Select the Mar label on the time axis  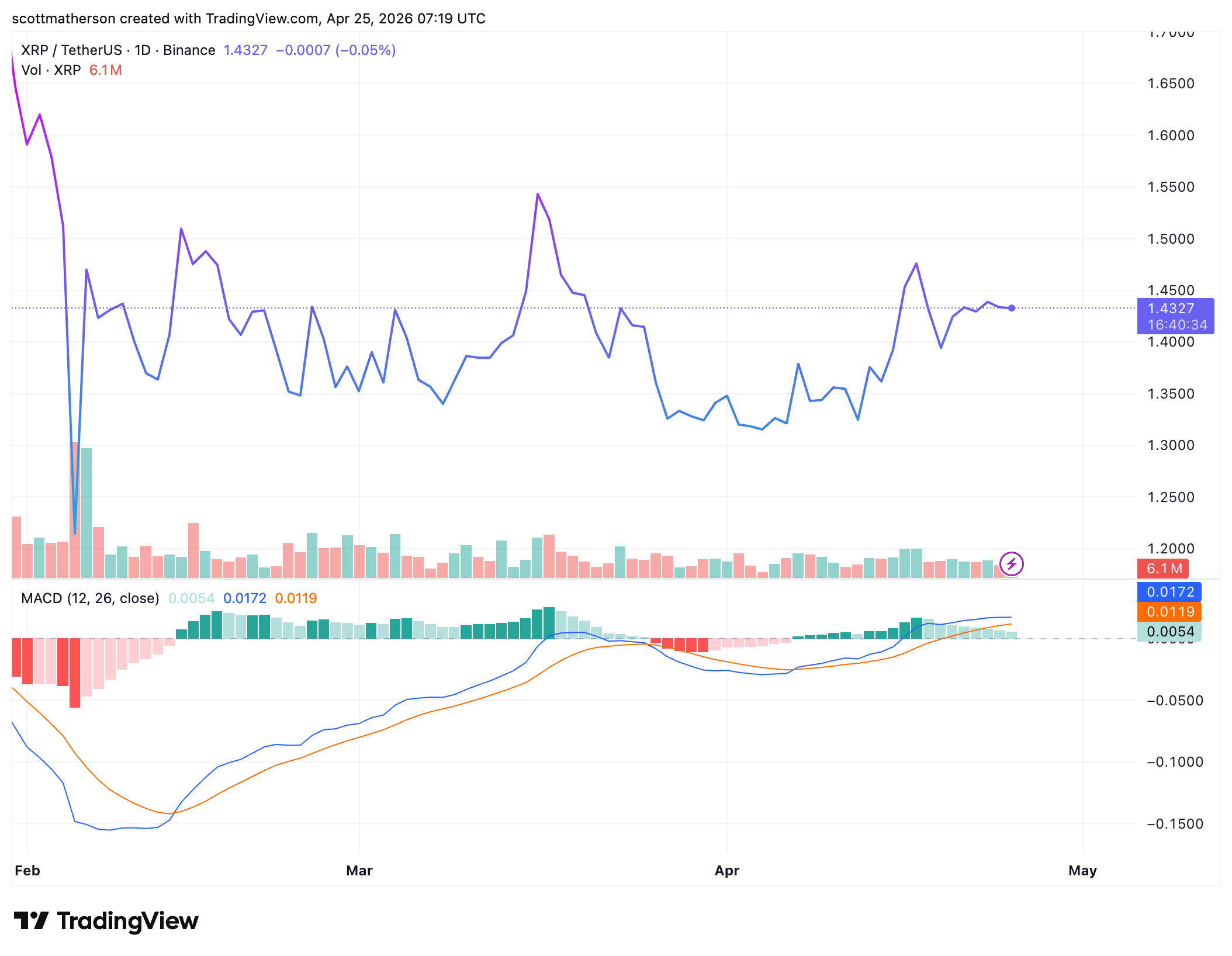[359, 870]
